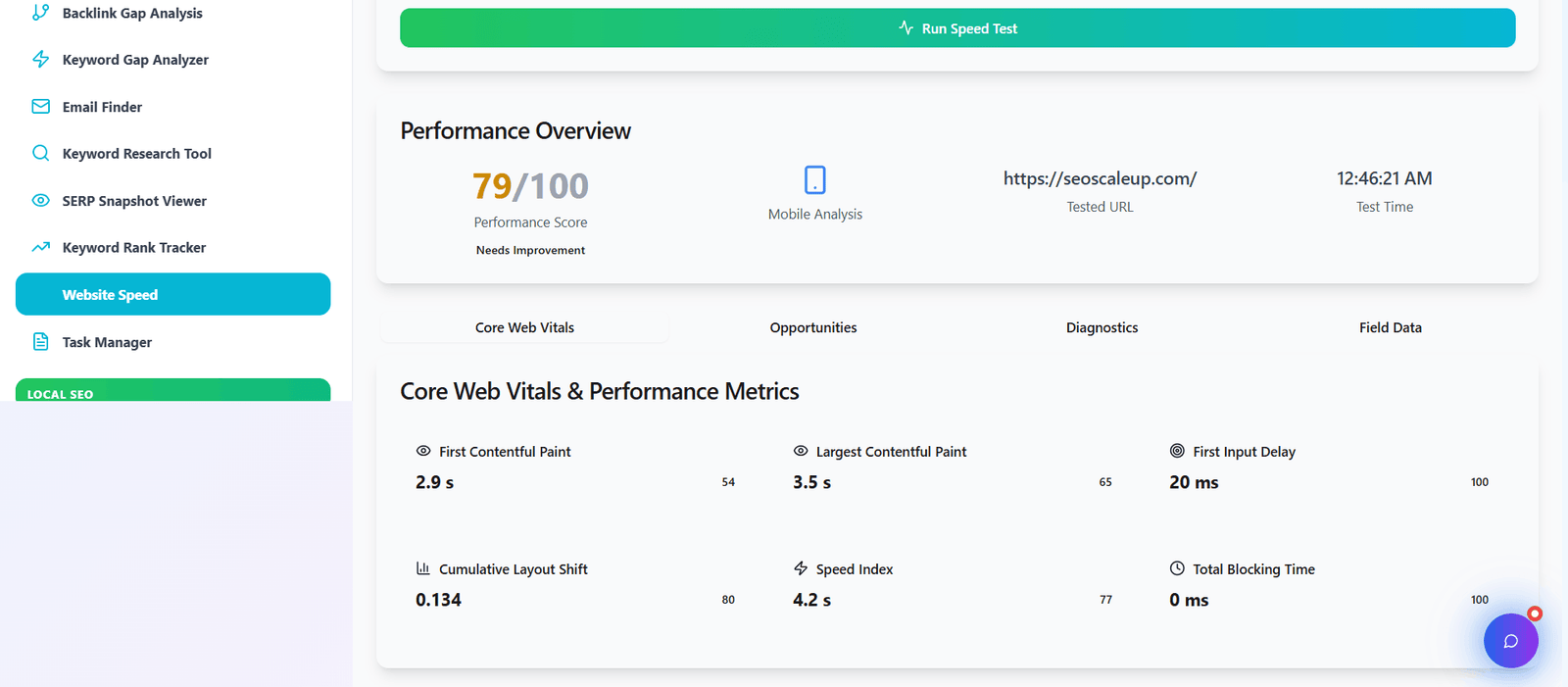The image size is (1568, 687).
Task: Click the Mobile Analysis label
Action: pos(815,214)
